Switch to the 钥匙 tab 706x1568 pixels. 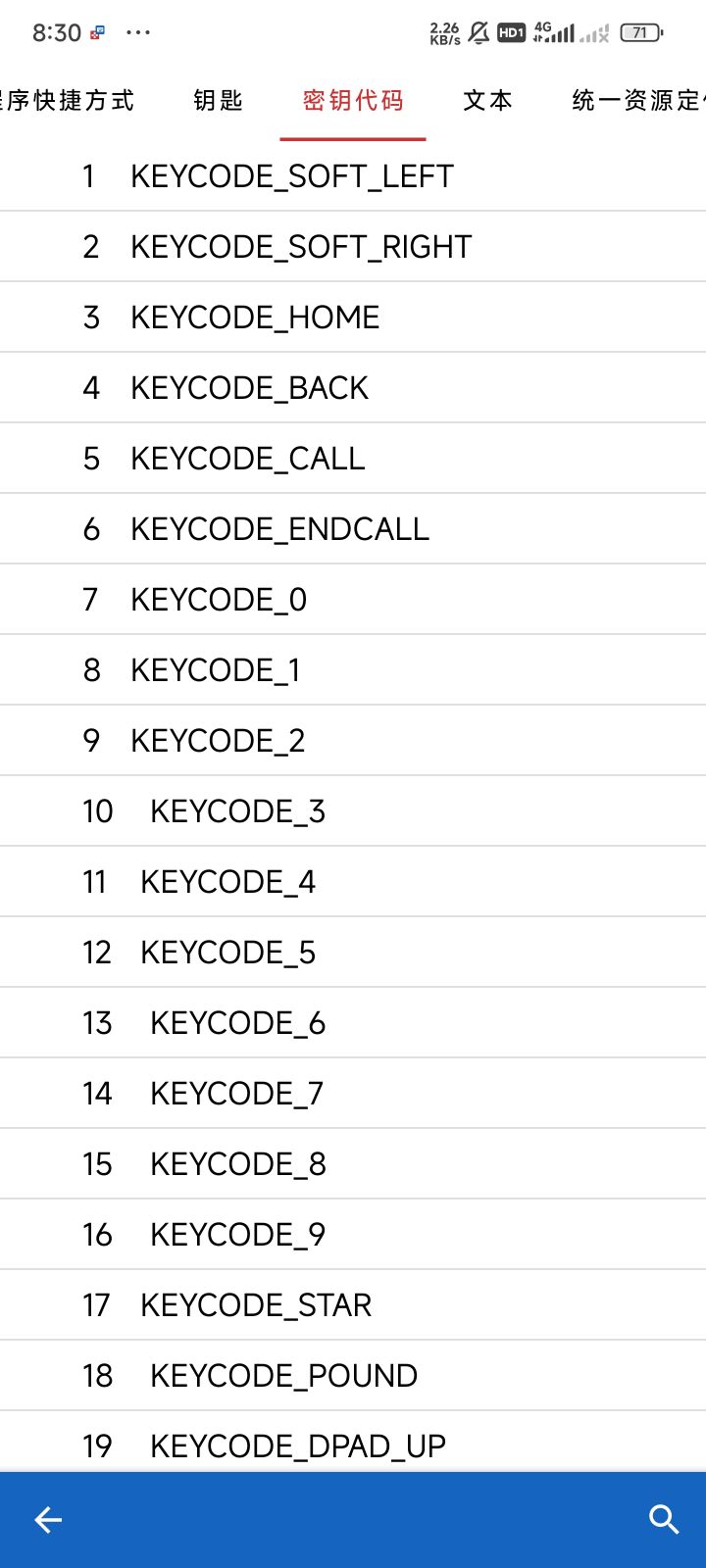point(218,100)
